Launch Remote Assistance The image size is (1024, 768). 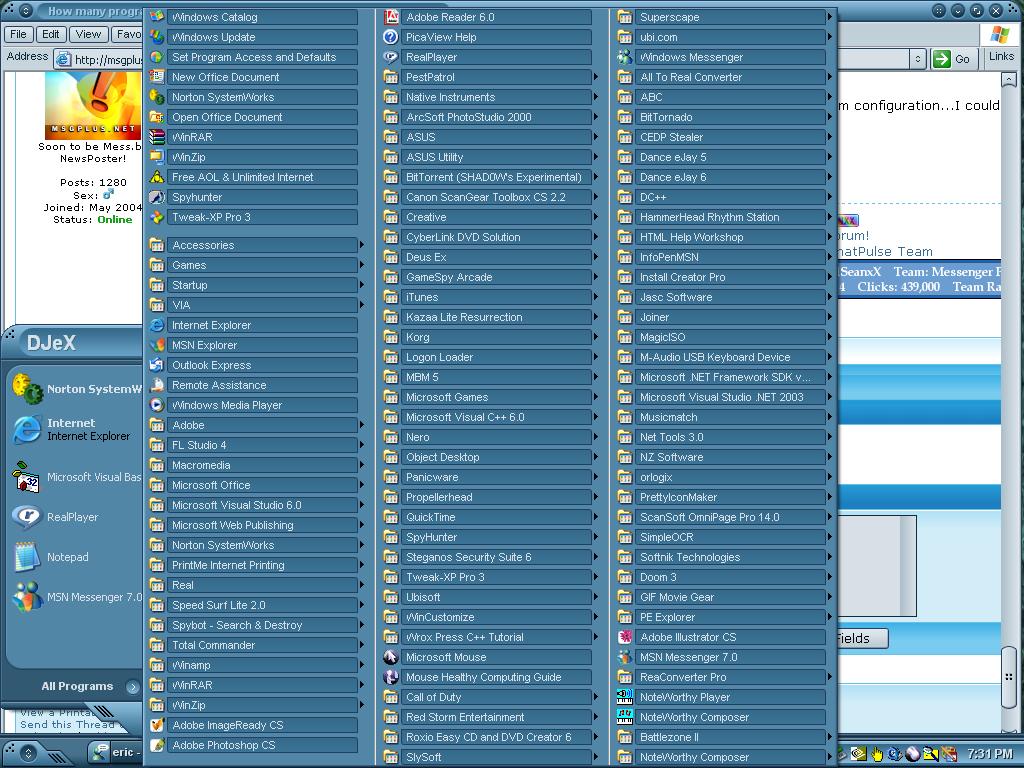pos(253,385)
